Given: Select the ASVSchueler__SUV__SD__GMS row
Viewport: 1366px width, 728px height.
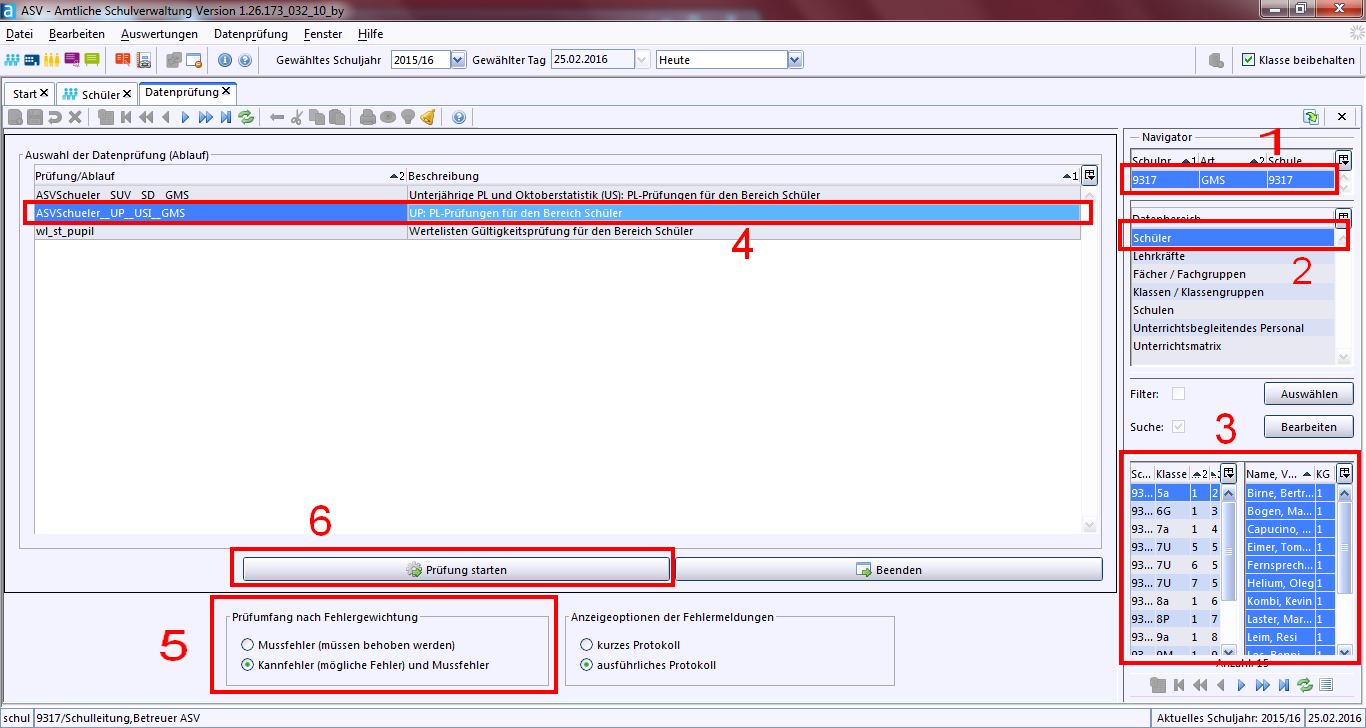Looking at the screenshot, I should click(557, 195).
